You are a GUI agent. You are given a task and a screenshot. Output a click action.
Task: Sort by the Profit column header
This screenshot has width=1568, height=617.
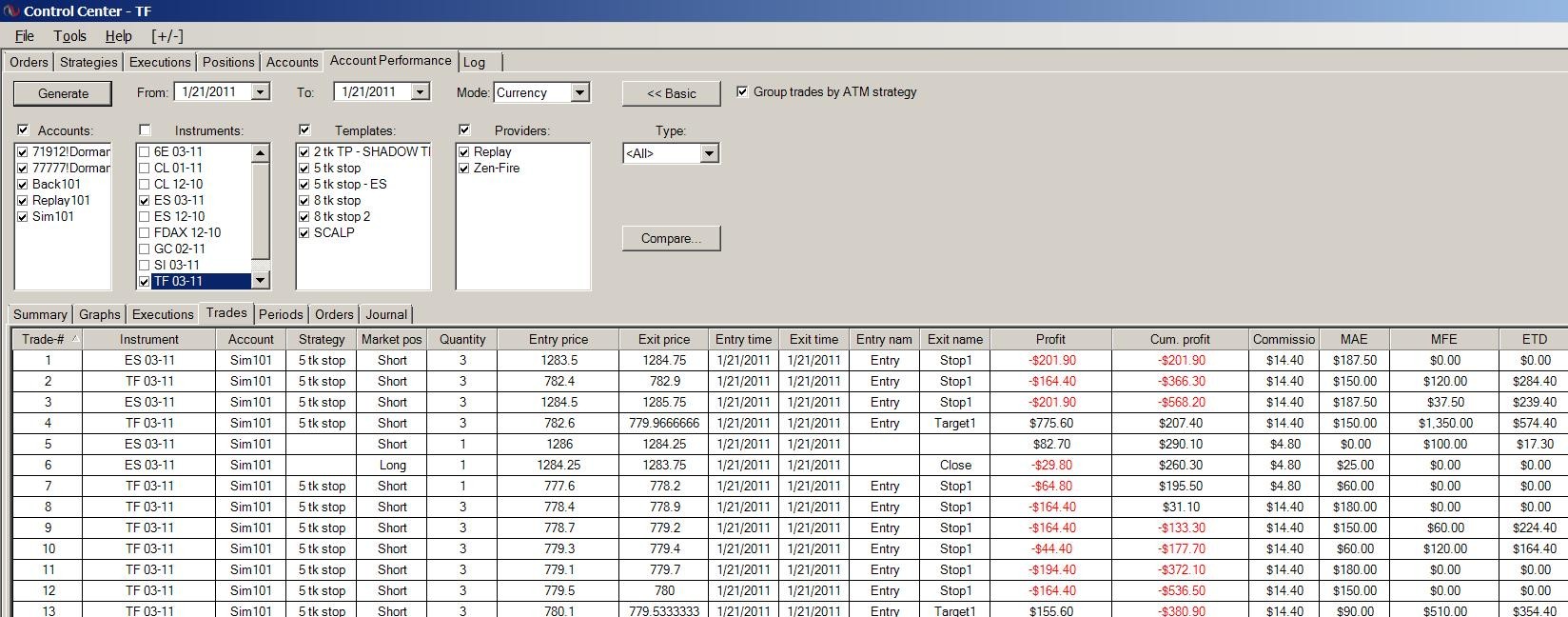point(1050,339)
